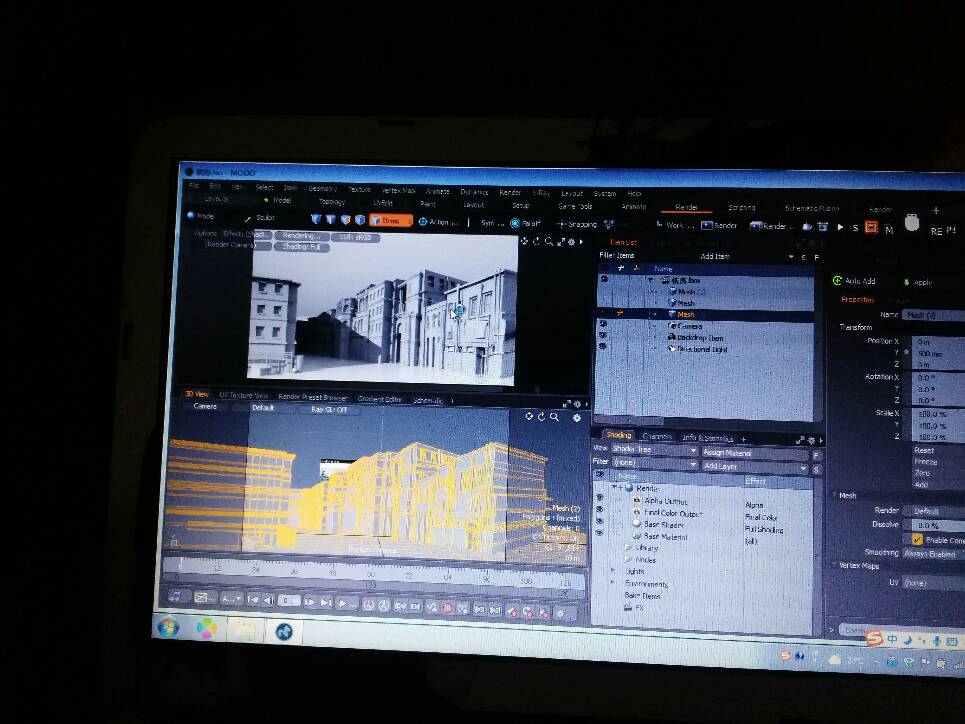
Task: Collapse the Render node in shader tree
Action: [614, 487]
